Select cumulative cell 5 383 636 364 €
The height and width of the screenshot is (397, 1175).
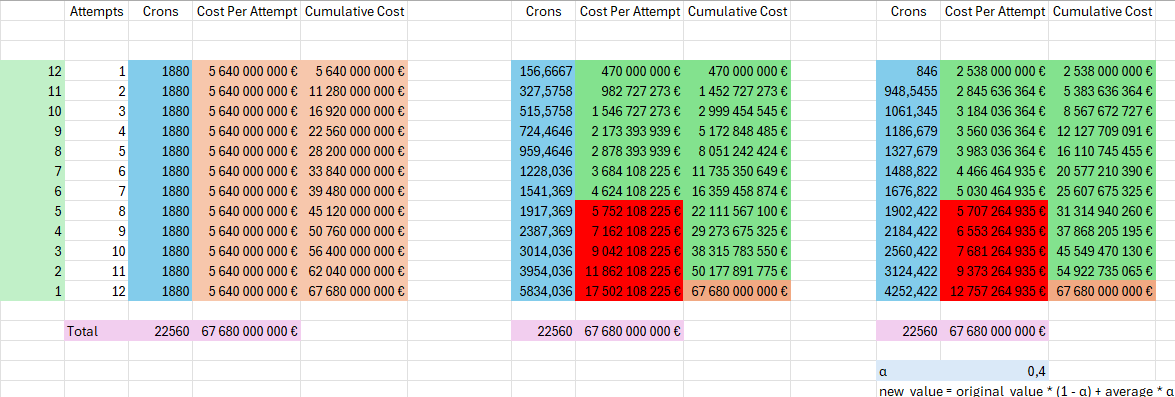pyautogui.click(x=1102, y=91)
